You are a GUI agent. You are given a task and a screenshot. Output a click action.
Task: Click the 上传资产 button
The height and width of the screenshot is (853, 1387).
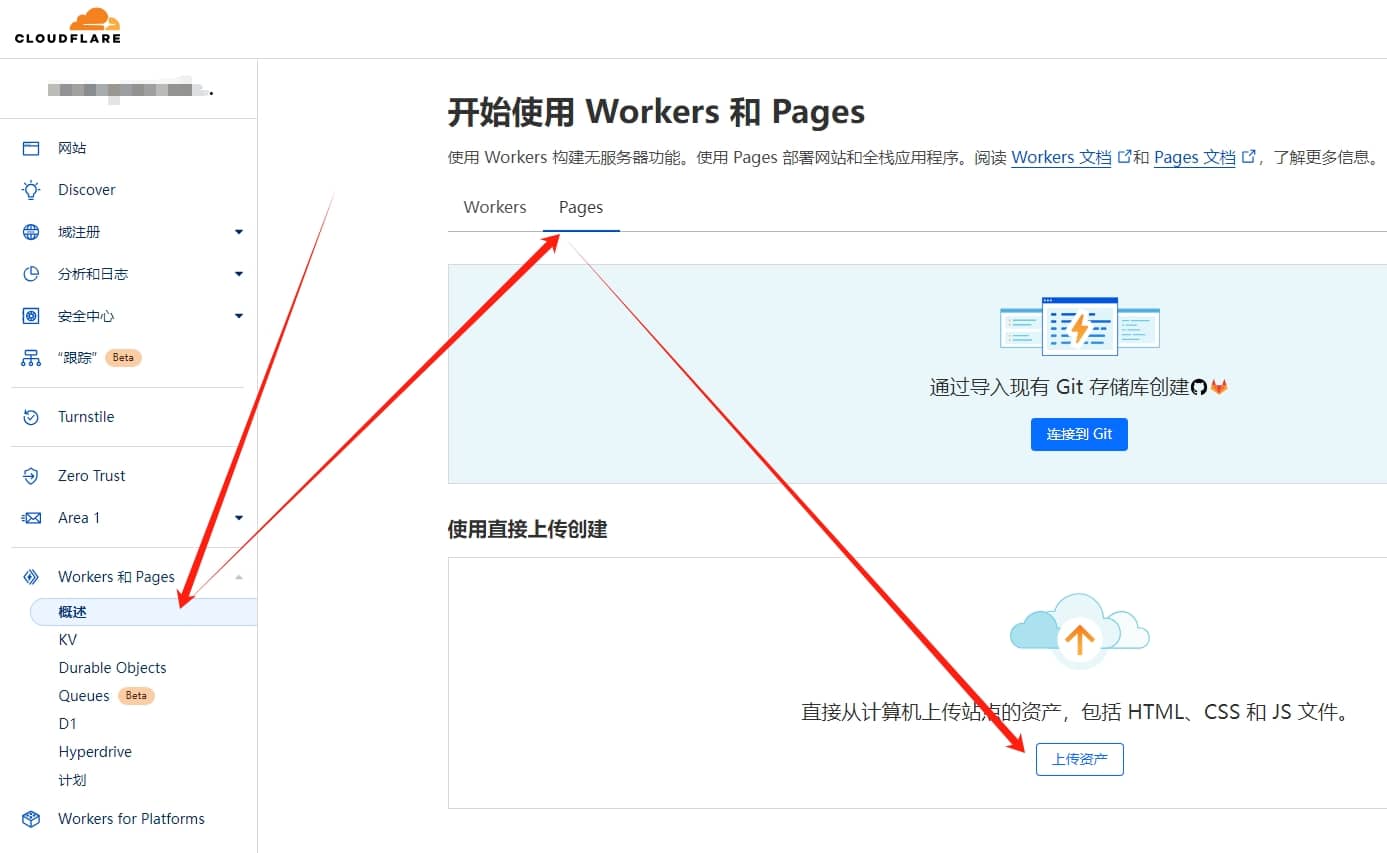point(1079,760)
